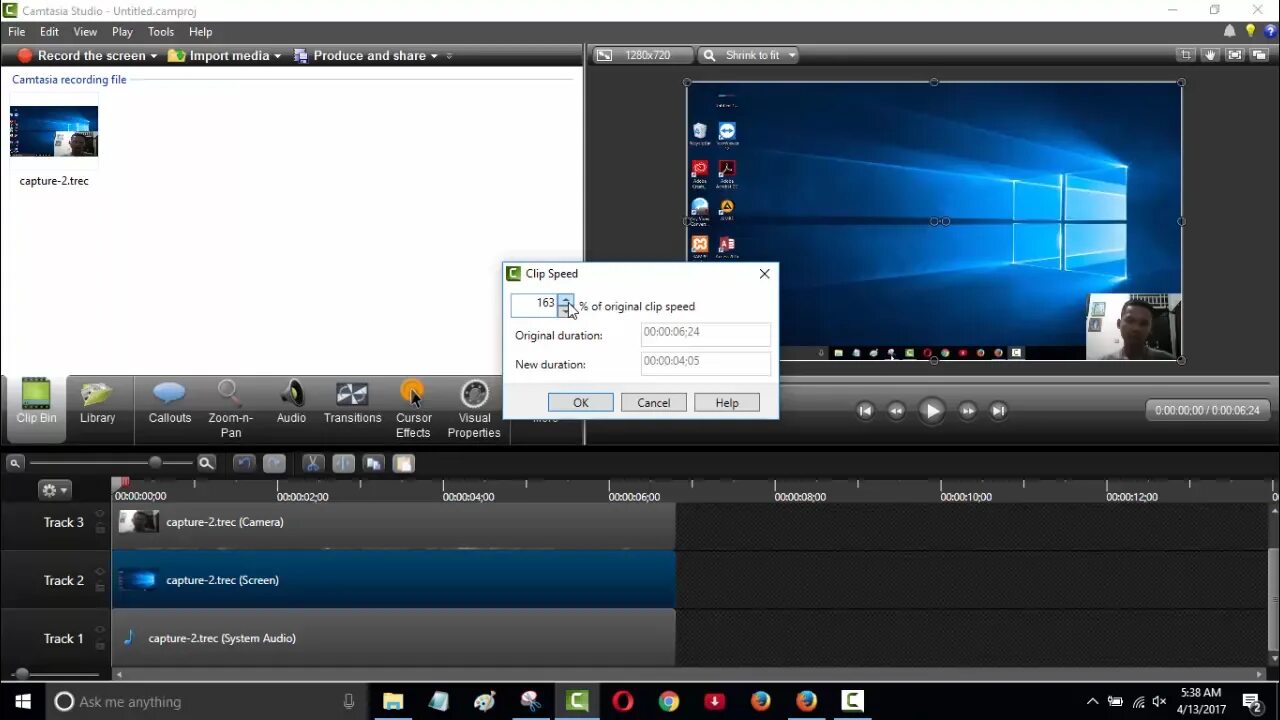Image resolution: width=1280 pixels, height=720 pixels.
Task: Open the Produce and share dropdown
Action: point(370,55)
